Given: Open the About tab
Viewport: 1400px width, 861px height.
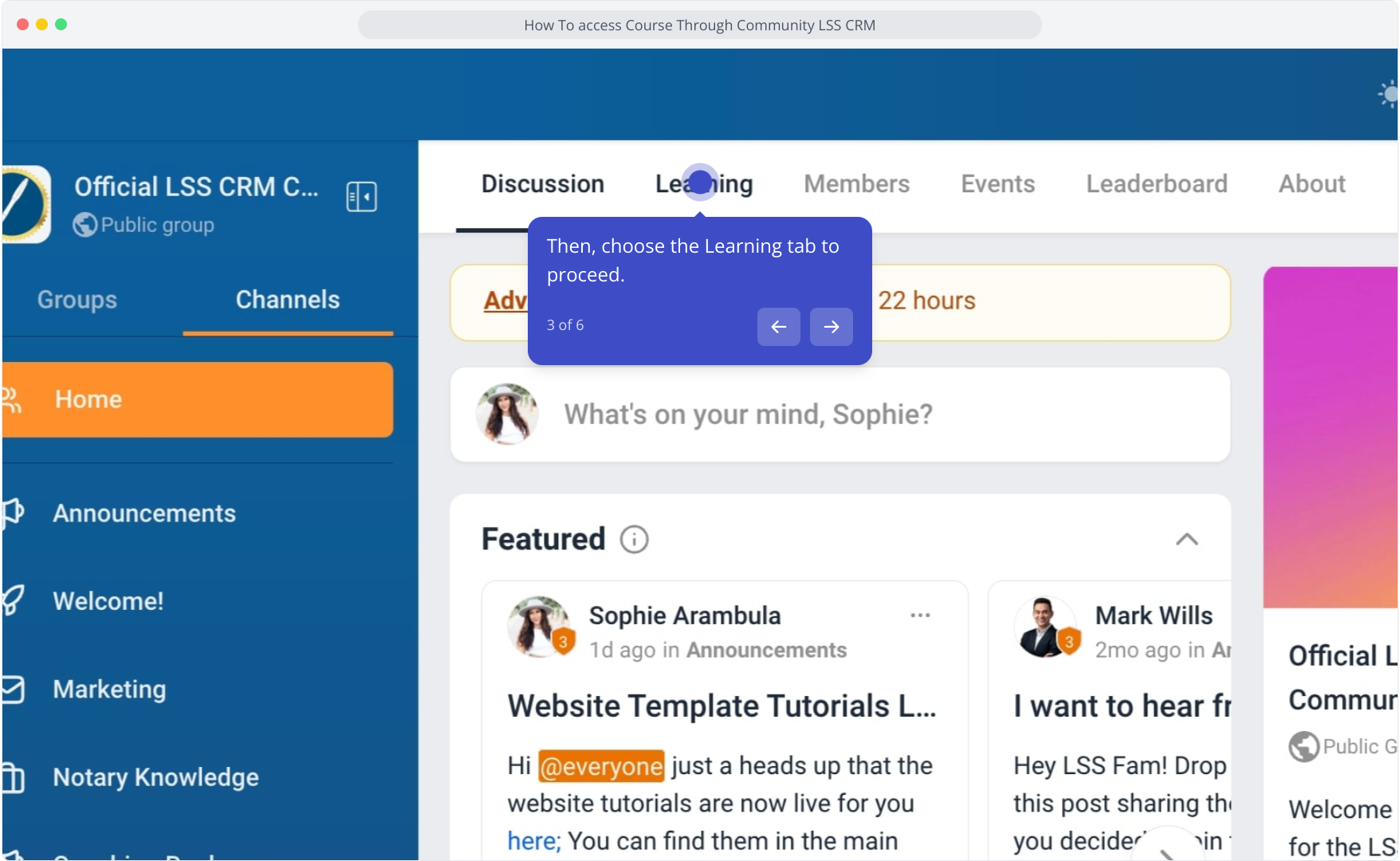Looking at the screenshot, I should coord(1312,184).
